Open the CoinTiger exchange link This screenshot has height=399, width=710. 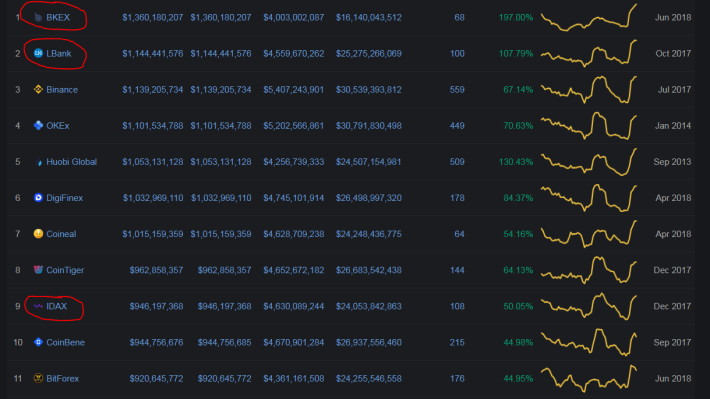65,270
